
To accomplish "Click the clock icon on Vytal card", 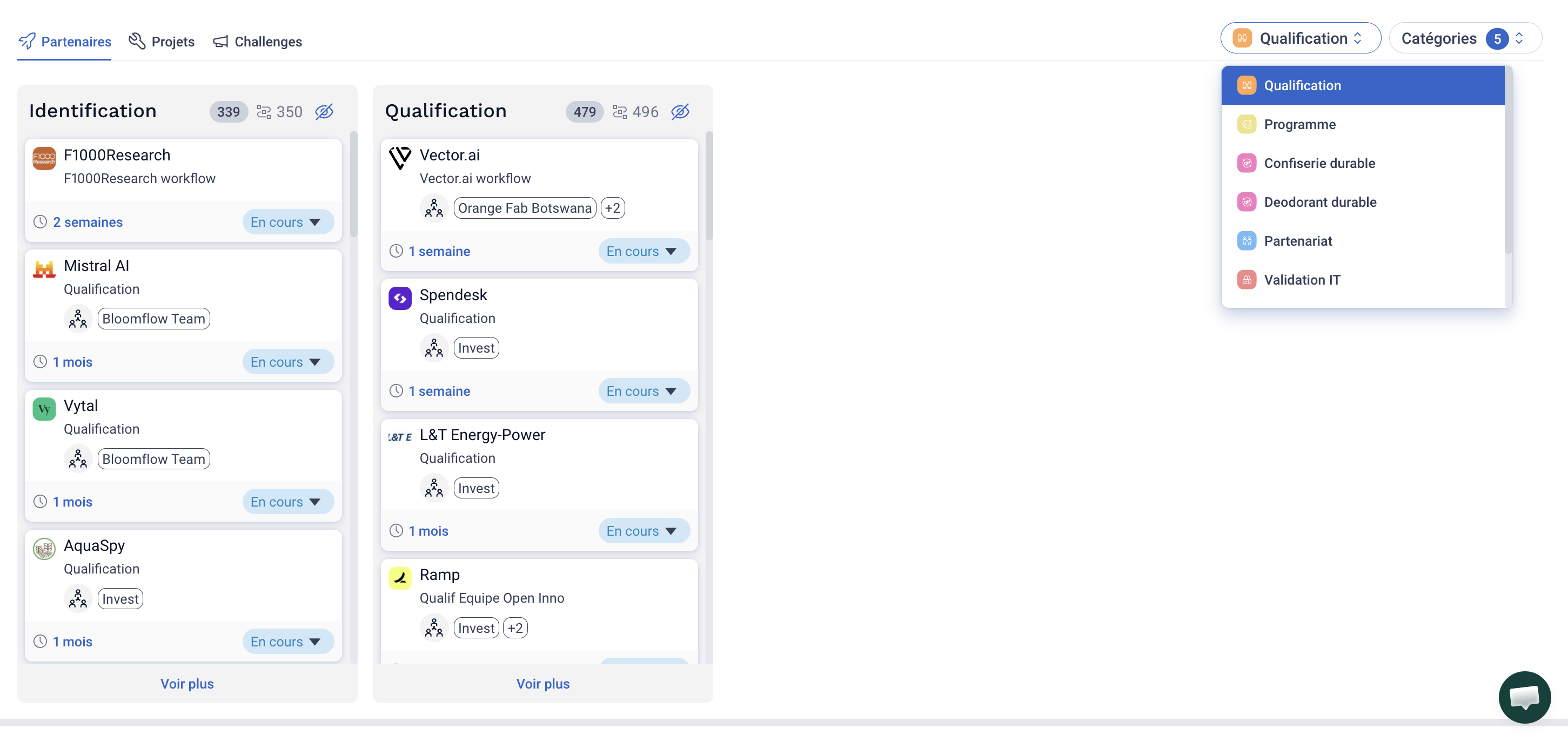I will (40, 502).
